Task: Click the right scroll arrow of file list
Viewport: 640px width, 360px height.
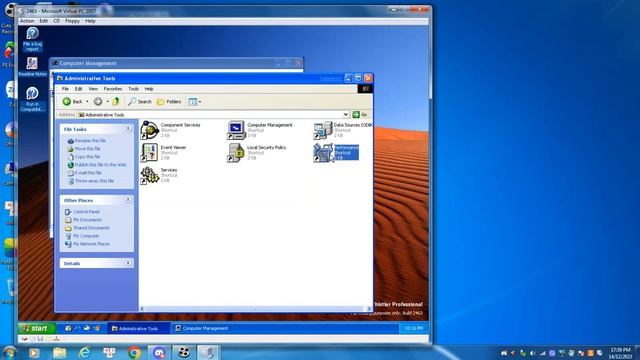Action: (369, 309)
